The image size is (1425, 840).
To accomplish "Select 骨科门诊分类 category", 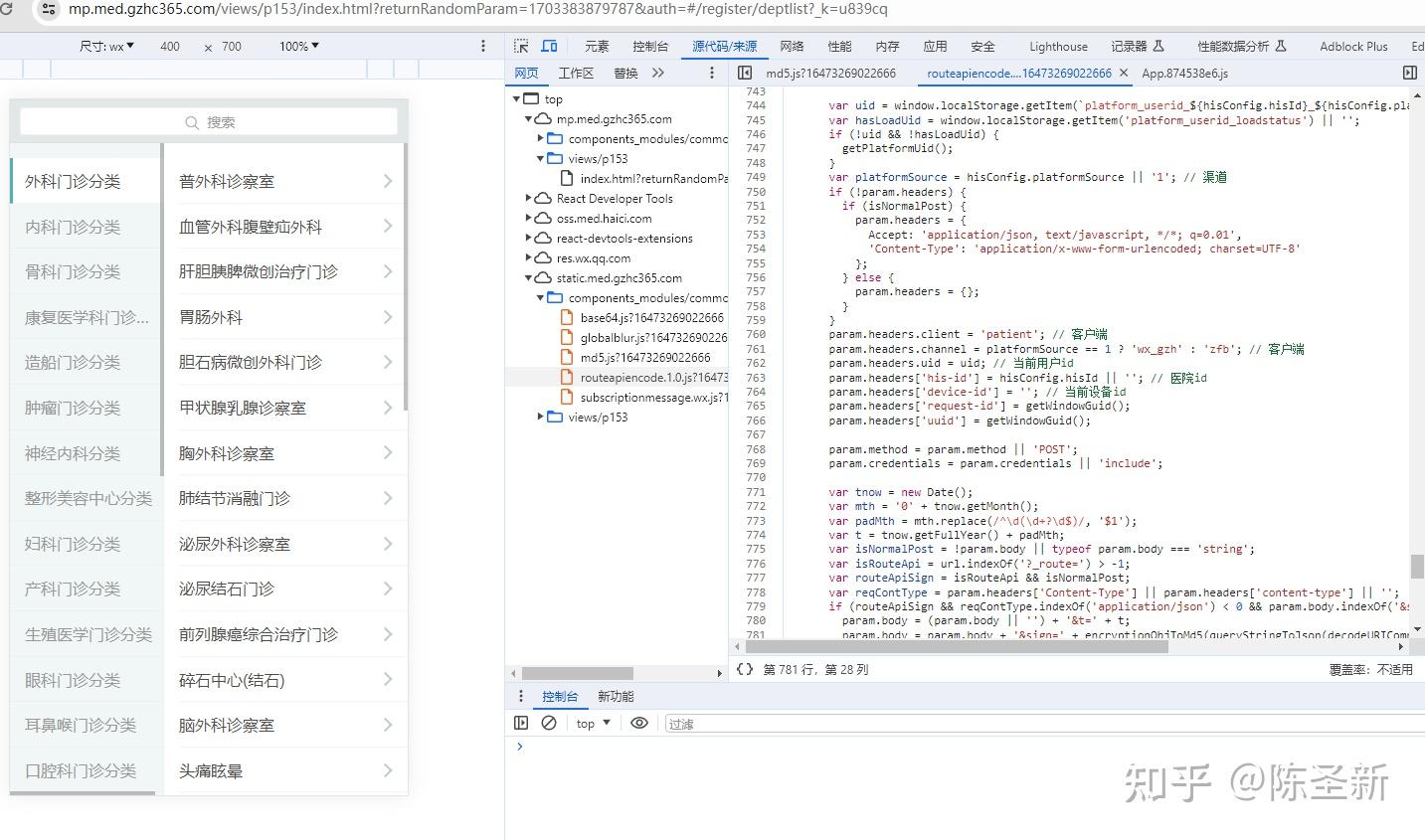I will (86, 271).
